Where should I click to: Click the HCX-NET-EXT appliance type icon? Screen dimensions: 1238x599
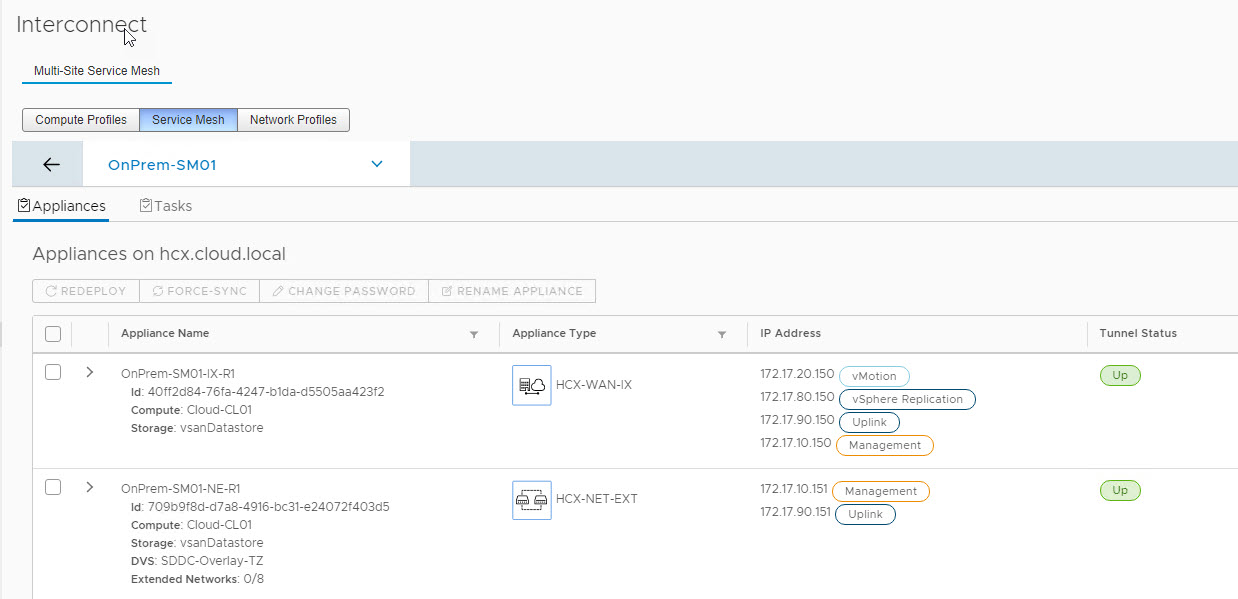coord(531,499)
